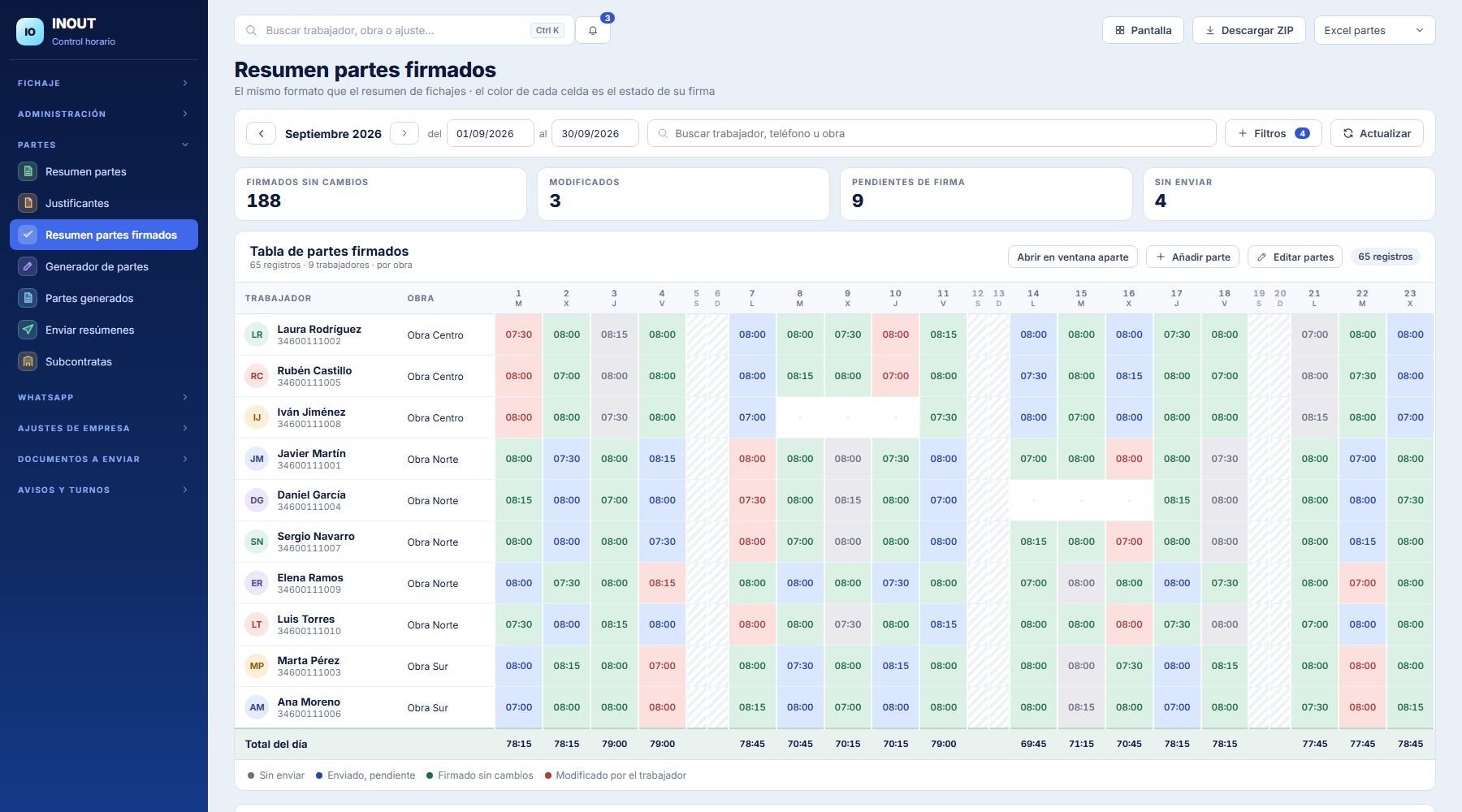Click Generador de partes pencil icon

coord(28,266)
